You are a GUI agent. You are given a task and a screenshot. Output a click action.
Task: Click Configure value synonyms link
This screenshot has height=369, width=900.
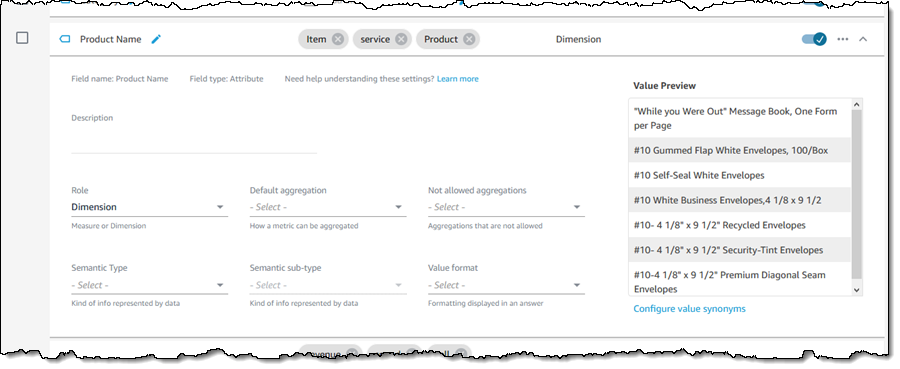(x=689, y=309)
